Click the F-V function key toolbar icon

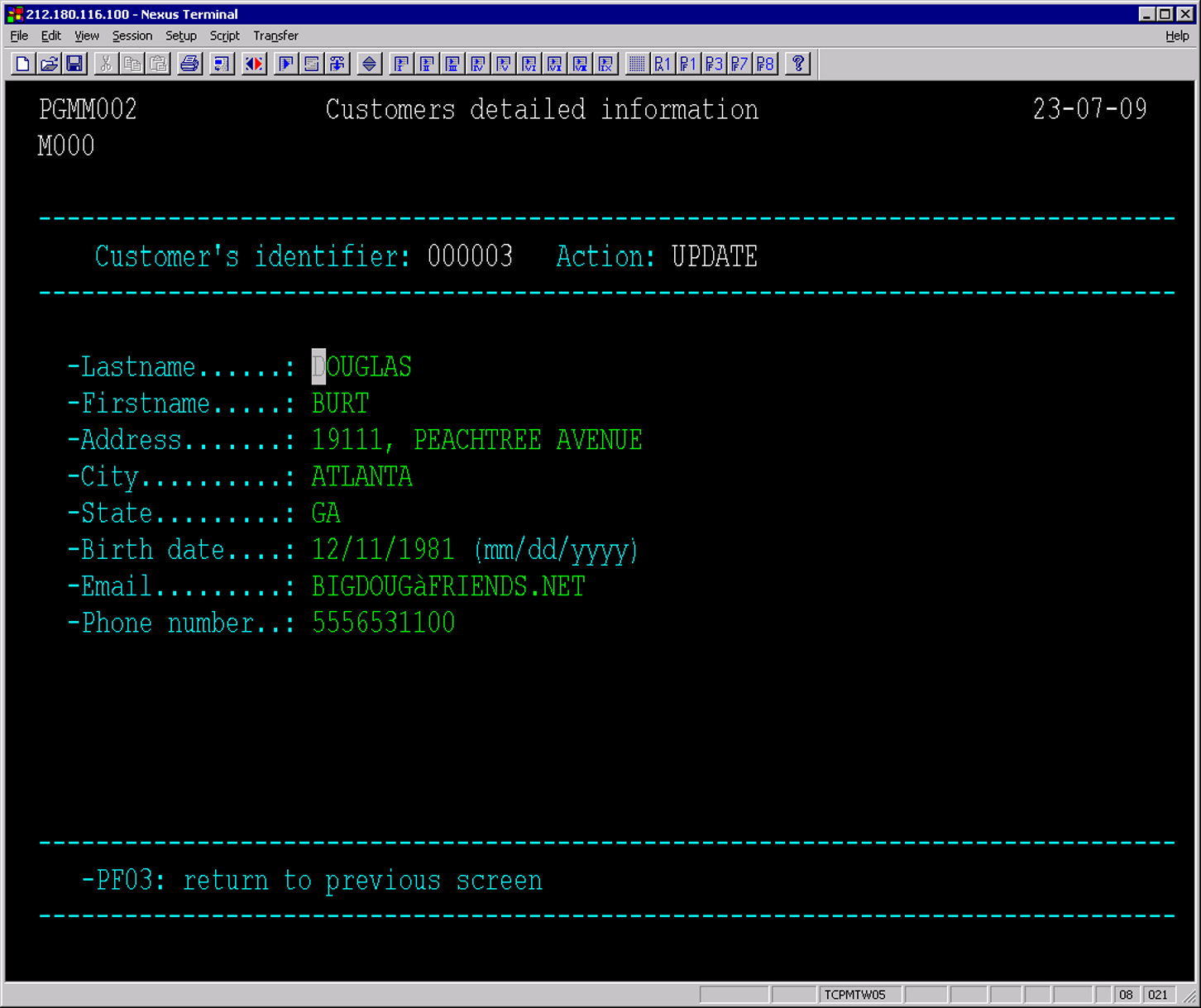click(505, 64)
